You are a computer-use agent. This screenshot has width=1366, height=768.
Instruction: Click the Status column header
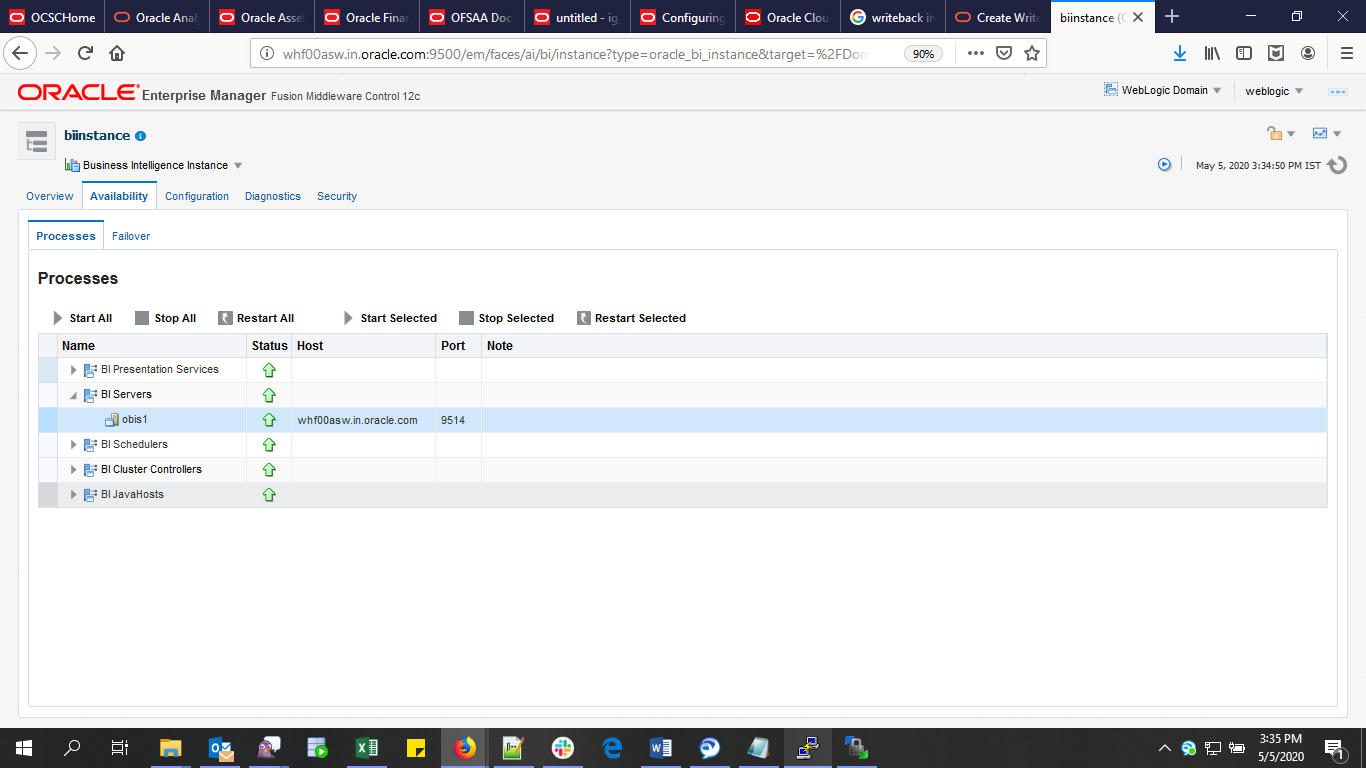pos(269,346)
